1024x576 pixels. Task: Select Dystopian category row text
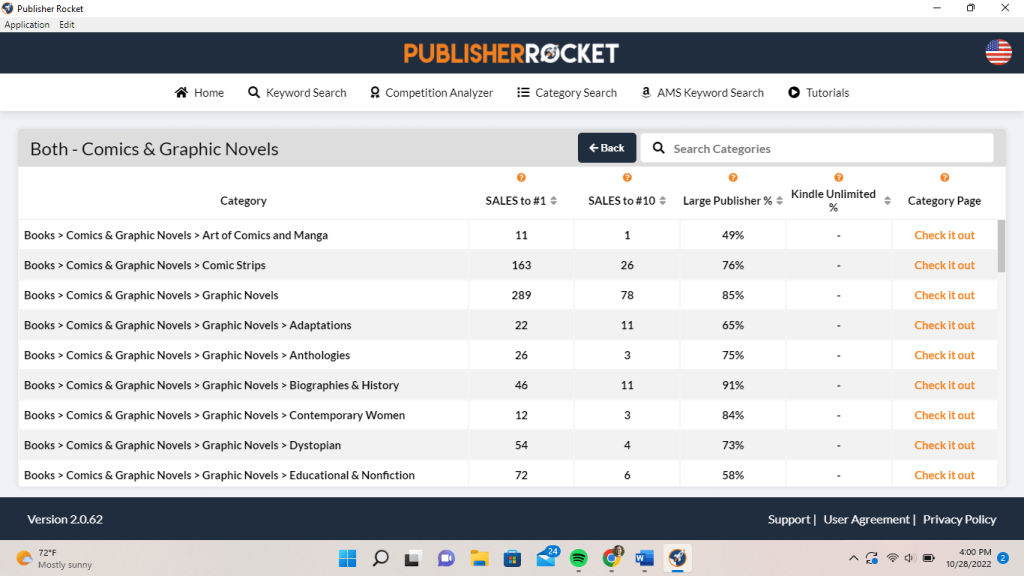tap(182, 445)
